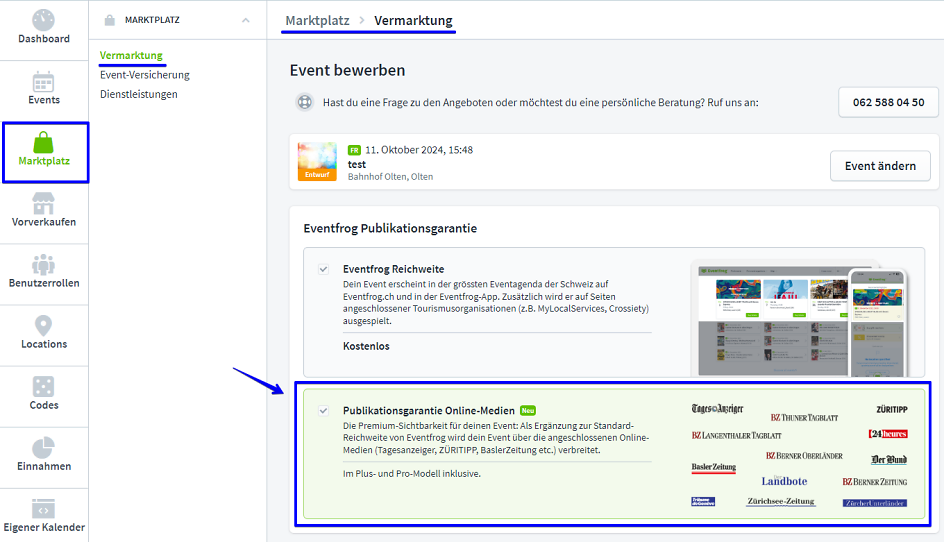Click the Eigener Kalender code icon
944x542 pixels.
coord(44,508)
